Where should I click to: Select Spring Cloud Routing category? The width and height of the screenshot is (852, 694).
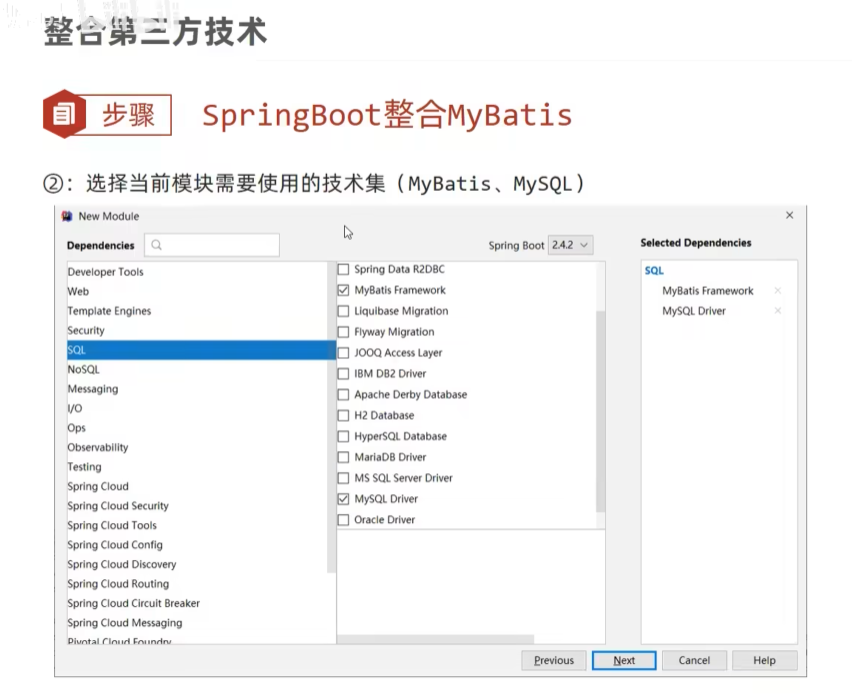click(118, 584)
